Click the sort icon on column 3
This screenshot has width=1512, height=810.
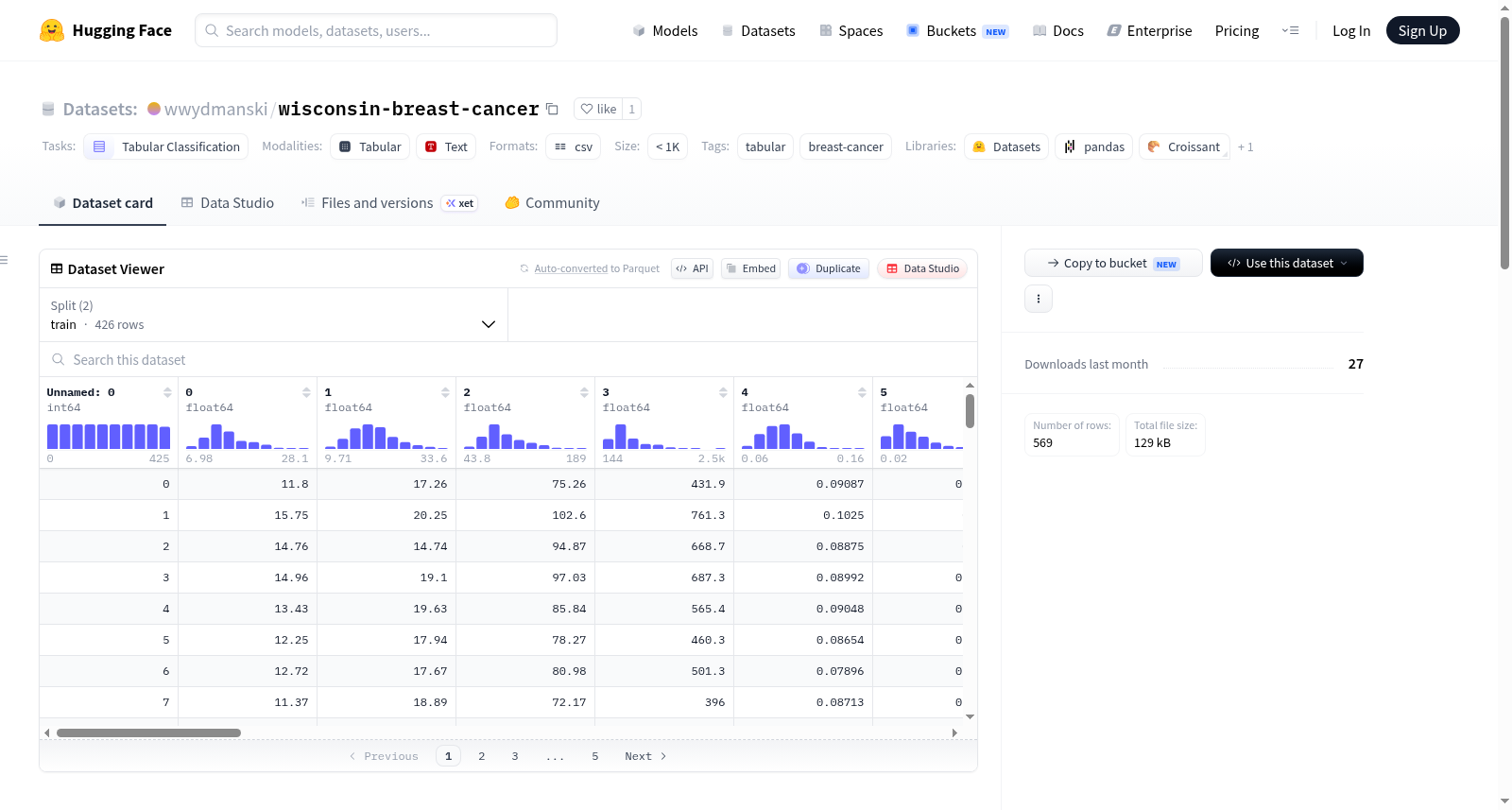[x=723, y=392]
